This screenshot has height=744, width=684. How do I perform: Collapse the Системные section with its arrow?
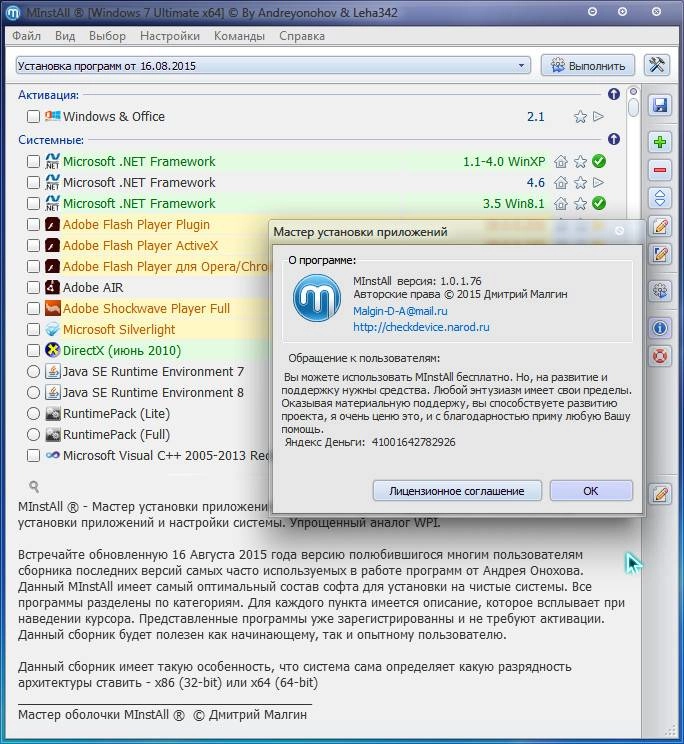pos(614,139)
